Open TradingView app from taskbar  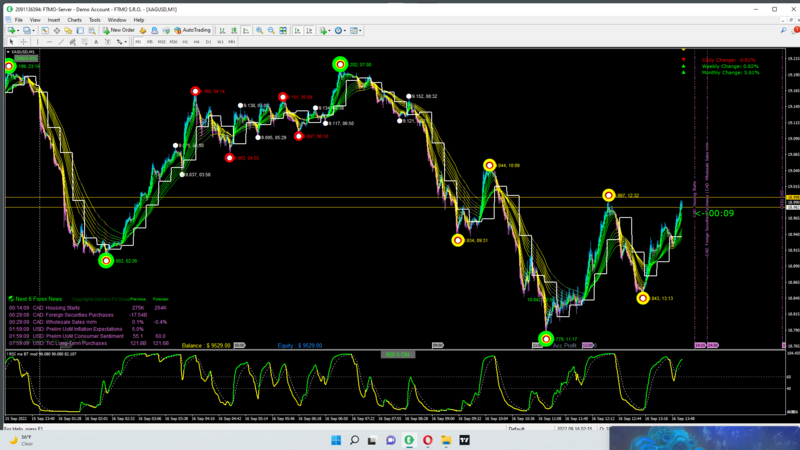click(x=464, y=440)
